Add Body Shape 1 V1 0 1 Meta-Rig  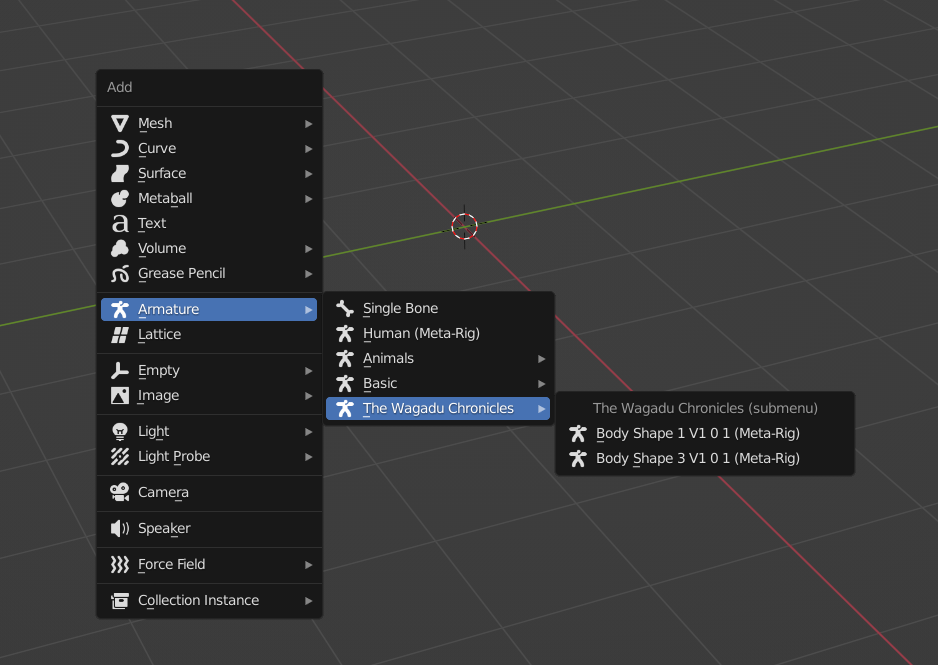point(705,434)
